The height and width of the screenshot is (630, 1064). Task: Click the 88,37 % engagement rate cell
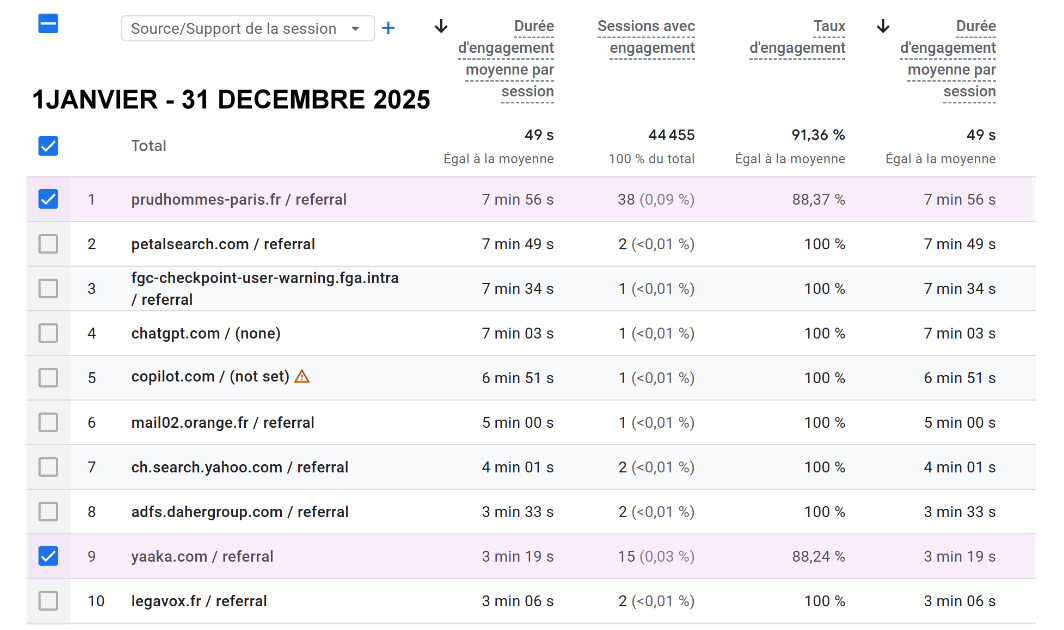[x=818, y=200]
